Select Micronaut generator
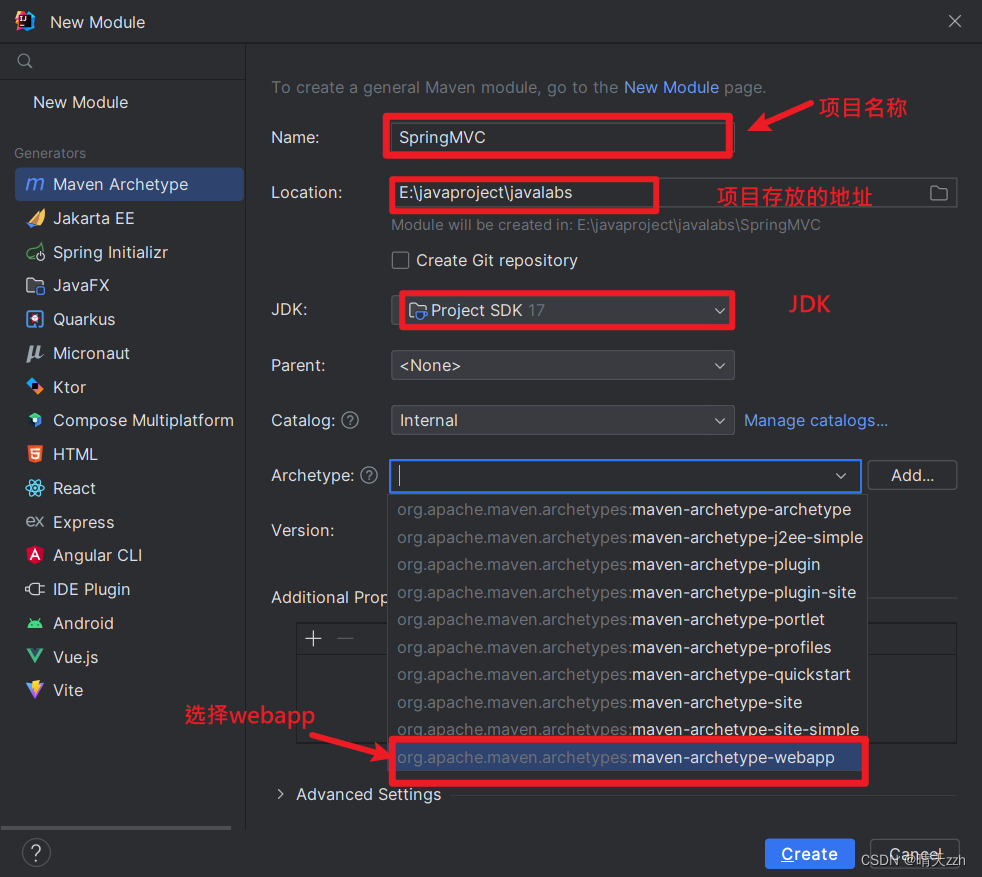The image size is (982, 877). point(129,353)
